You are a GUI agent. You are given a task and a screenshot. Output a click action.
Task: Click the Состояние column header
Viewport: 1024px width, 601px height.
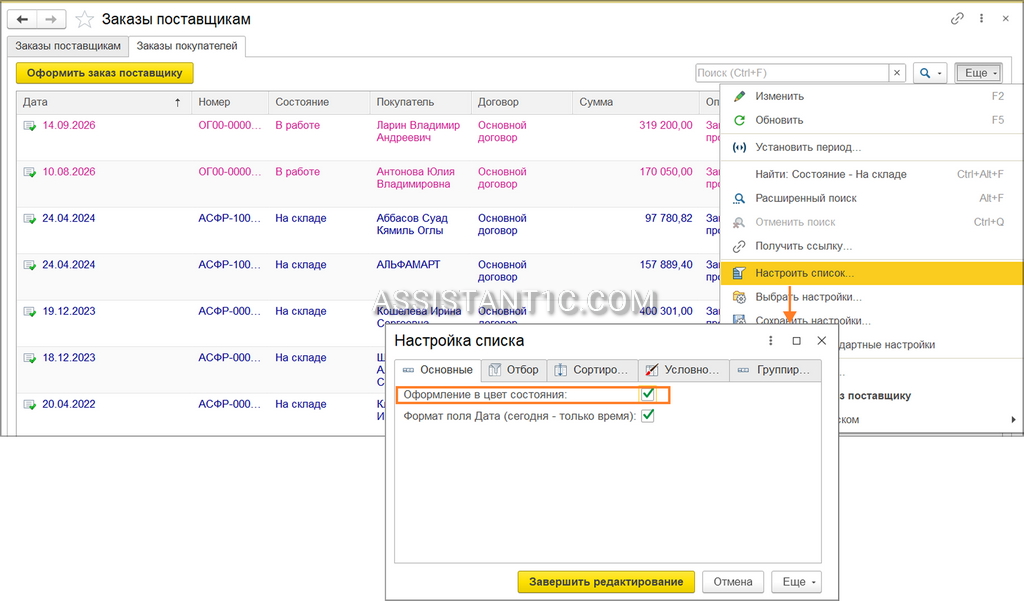tap(319, 102)
